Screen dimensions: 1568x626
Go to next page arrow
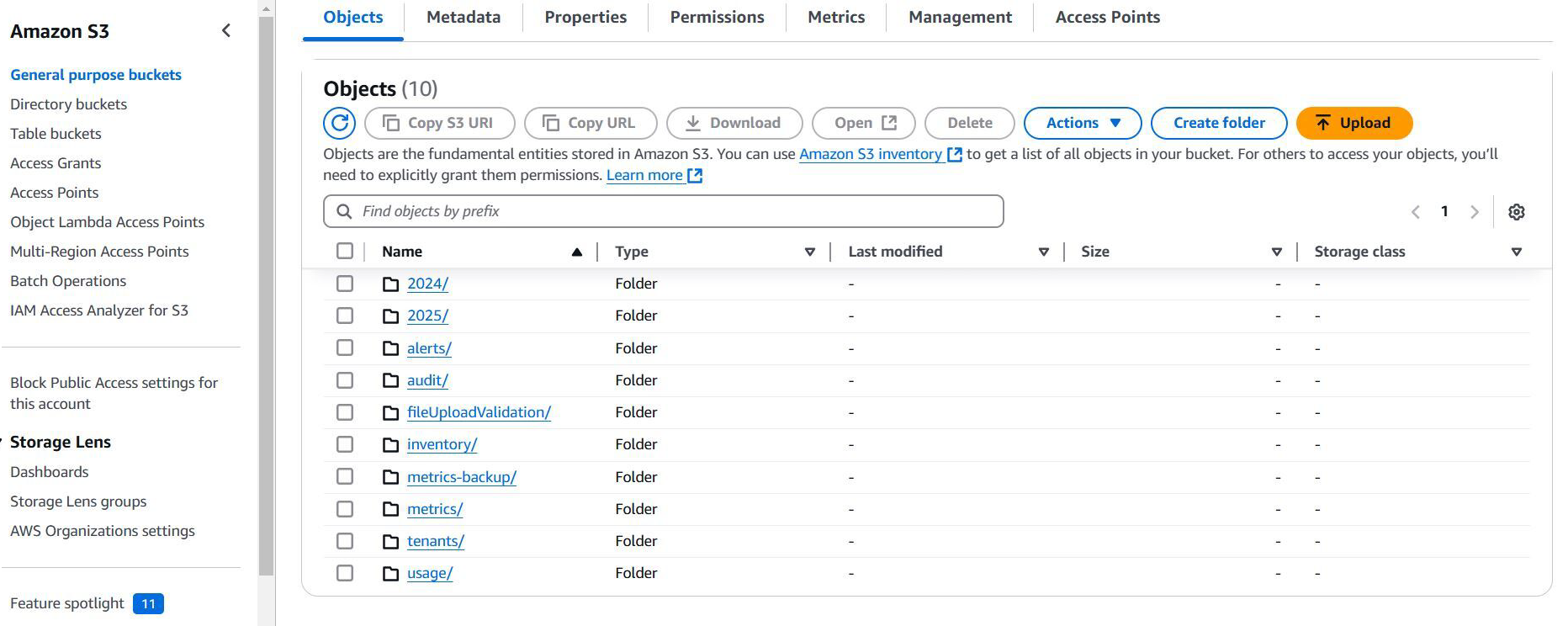click(1474, 212)
